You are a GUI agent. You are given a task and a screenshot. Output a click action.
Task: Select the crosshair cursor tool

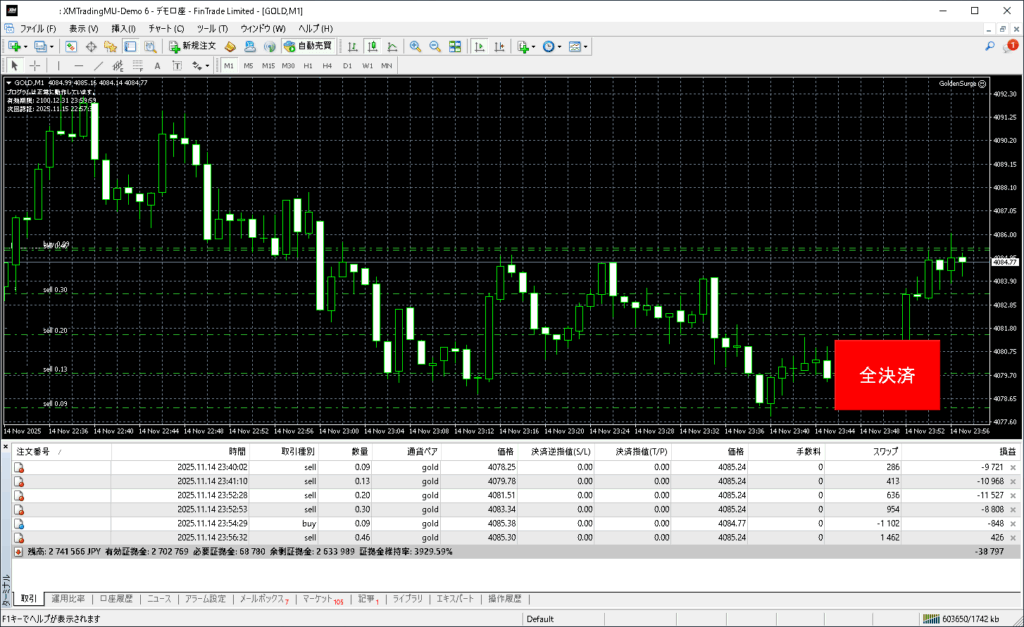tap(34, 66)
